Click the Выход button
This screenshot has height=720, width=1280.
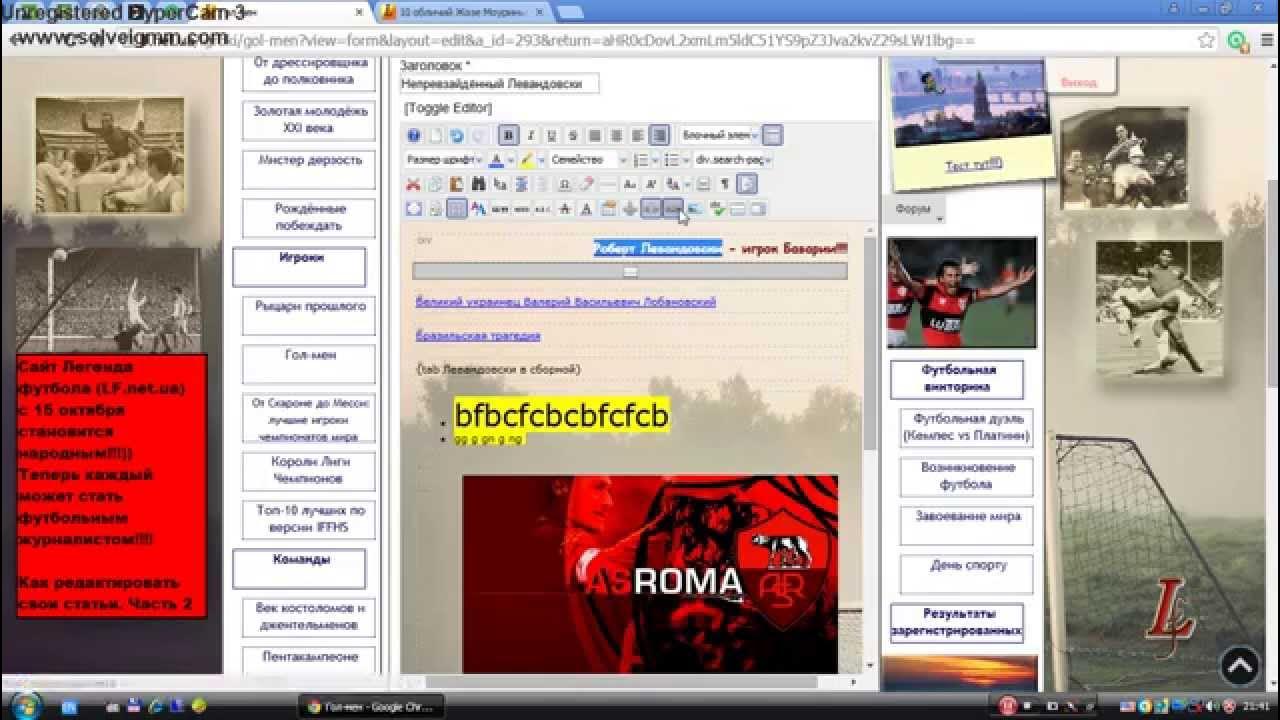pos(1078,83)
